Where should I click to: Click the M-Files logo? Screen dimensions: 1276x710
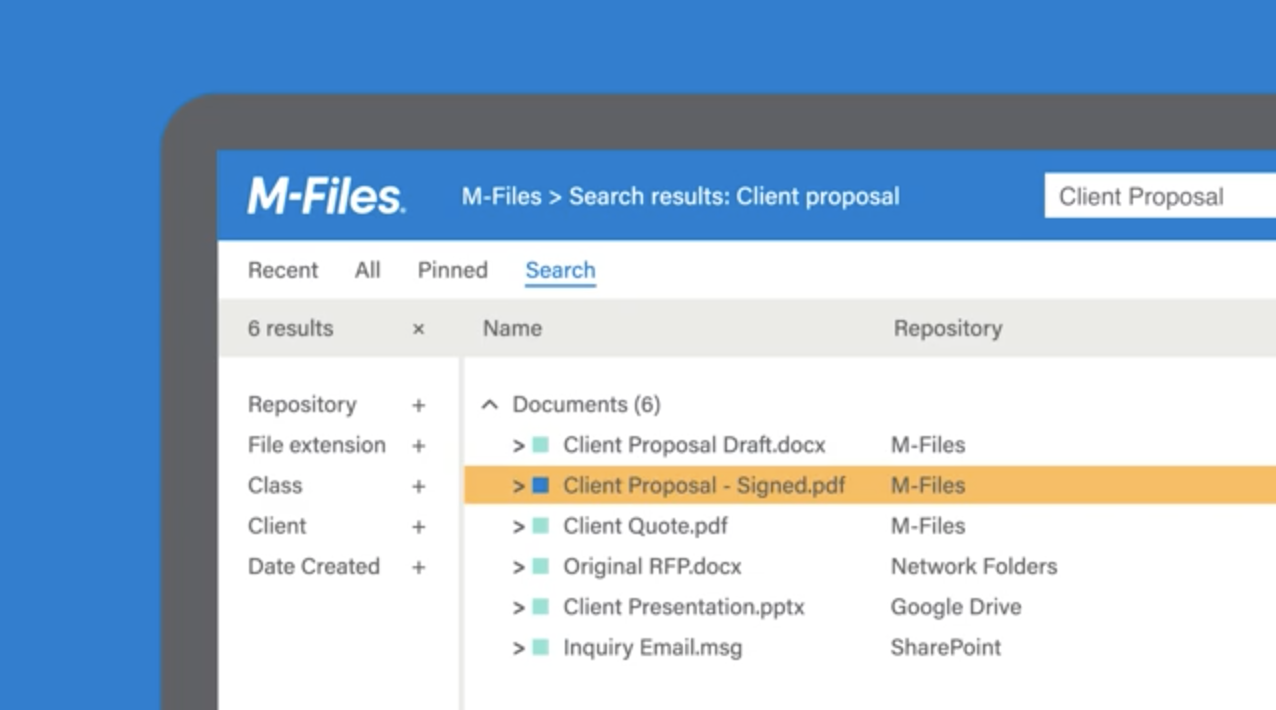point(326,195)
